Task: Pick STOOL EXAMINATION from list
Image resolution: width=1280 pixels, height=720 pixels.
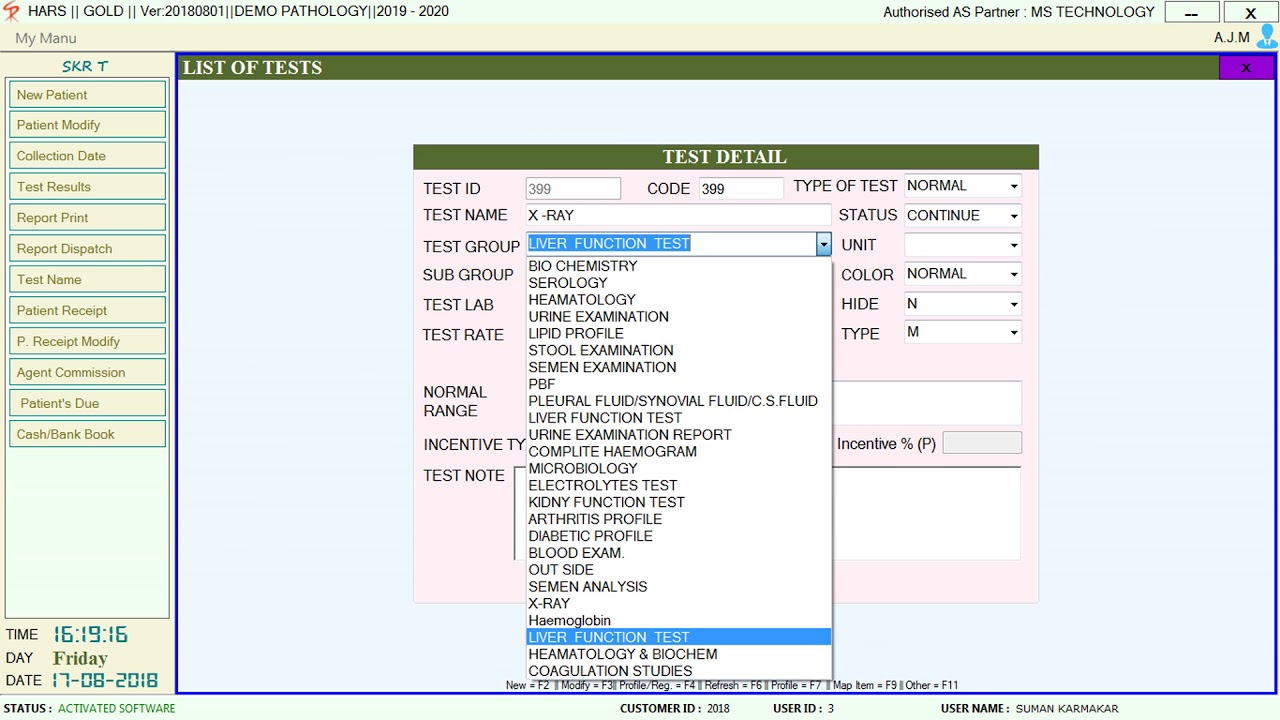Action: [x=679, y=351]
